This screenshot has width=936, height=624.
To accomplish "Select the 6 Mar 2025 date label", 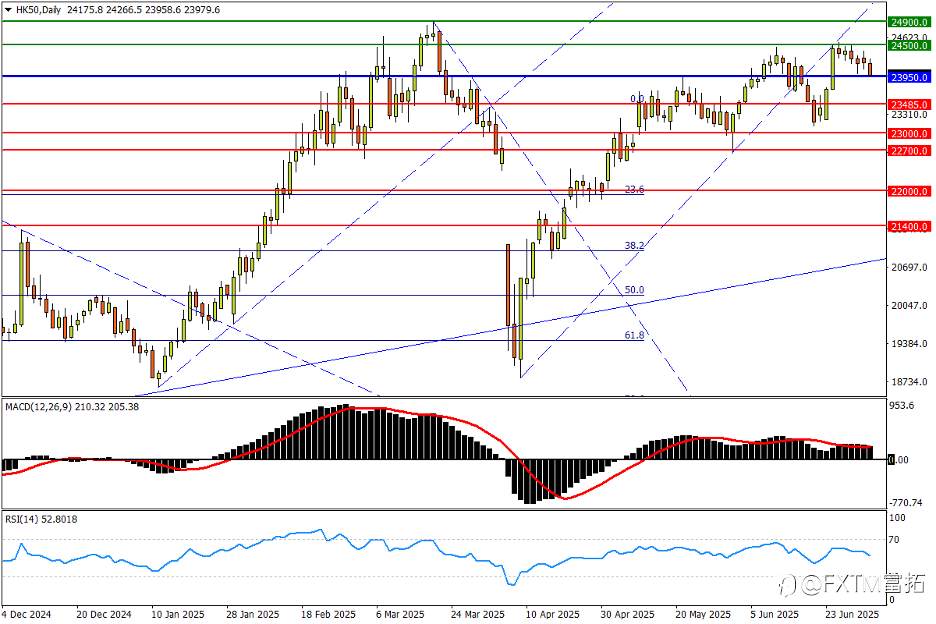I will pyautogui.click(x=400, y=614).
